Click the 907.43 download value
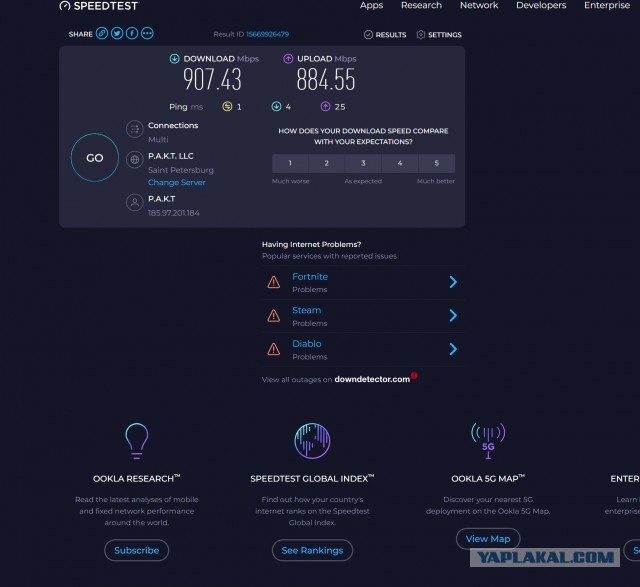640x587 pixels. click(212, 80)
